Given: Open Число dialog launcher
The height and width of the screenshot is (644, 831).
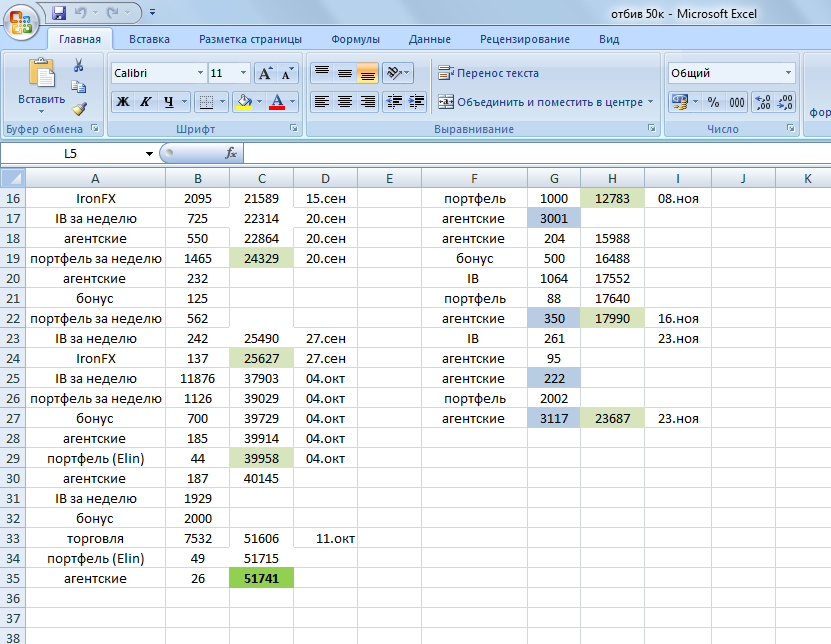Looking at the screenshot, I should pyautogui.click(x=790, y=128).
